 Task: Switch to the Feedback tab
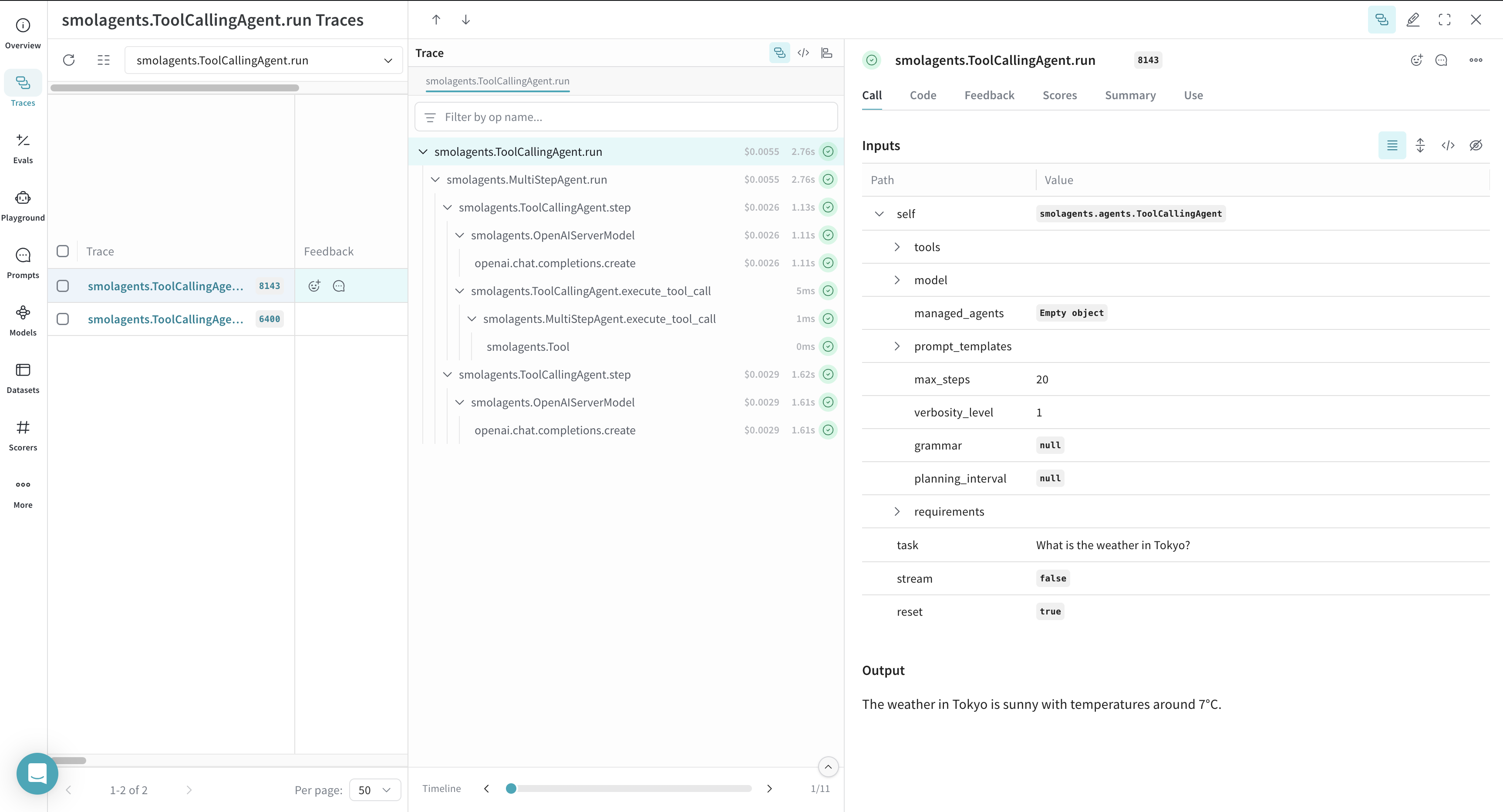(x=989, y=95)
